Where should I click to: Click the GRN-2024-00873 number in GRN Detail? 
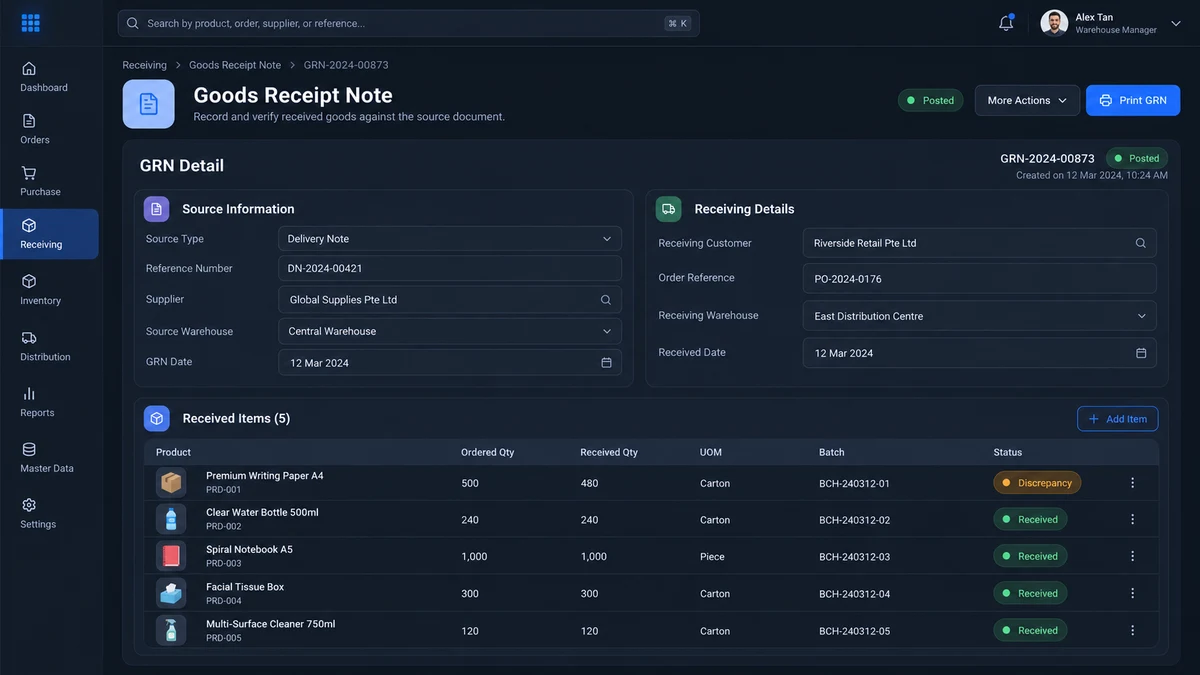click(1047, 158)
